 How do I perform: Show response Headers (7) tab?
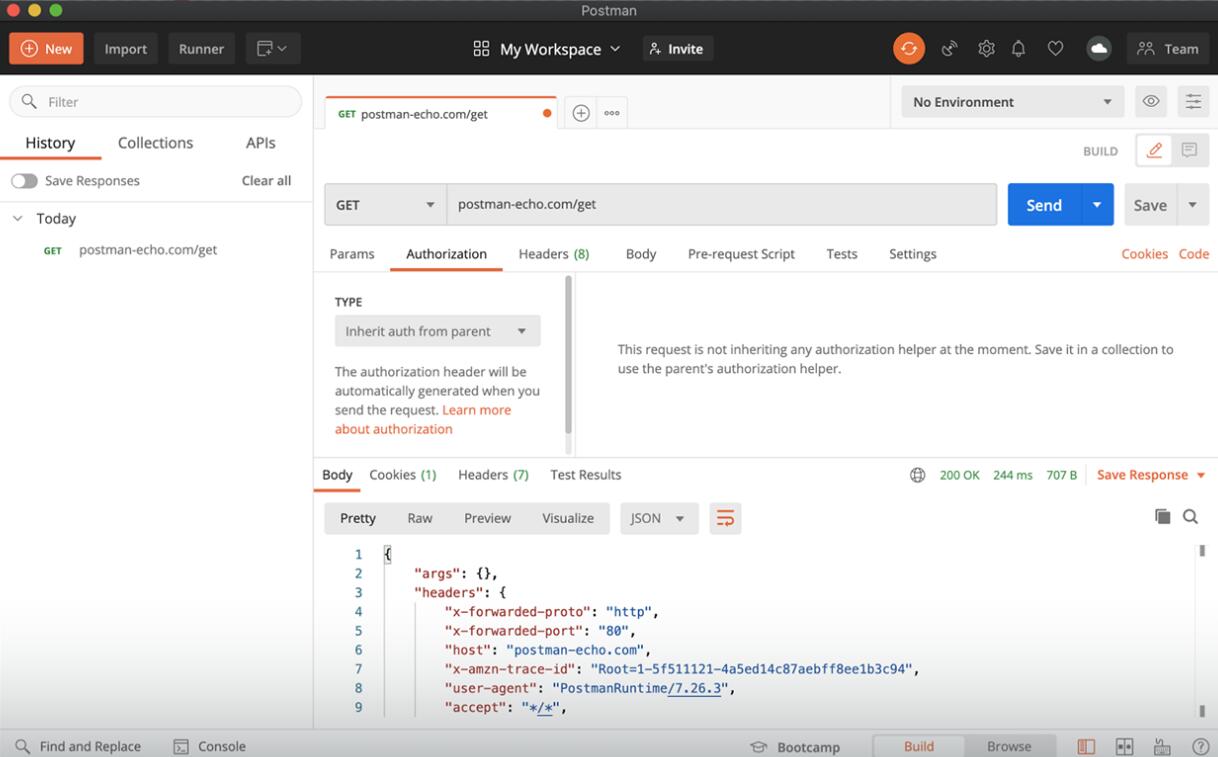(493, 475)
